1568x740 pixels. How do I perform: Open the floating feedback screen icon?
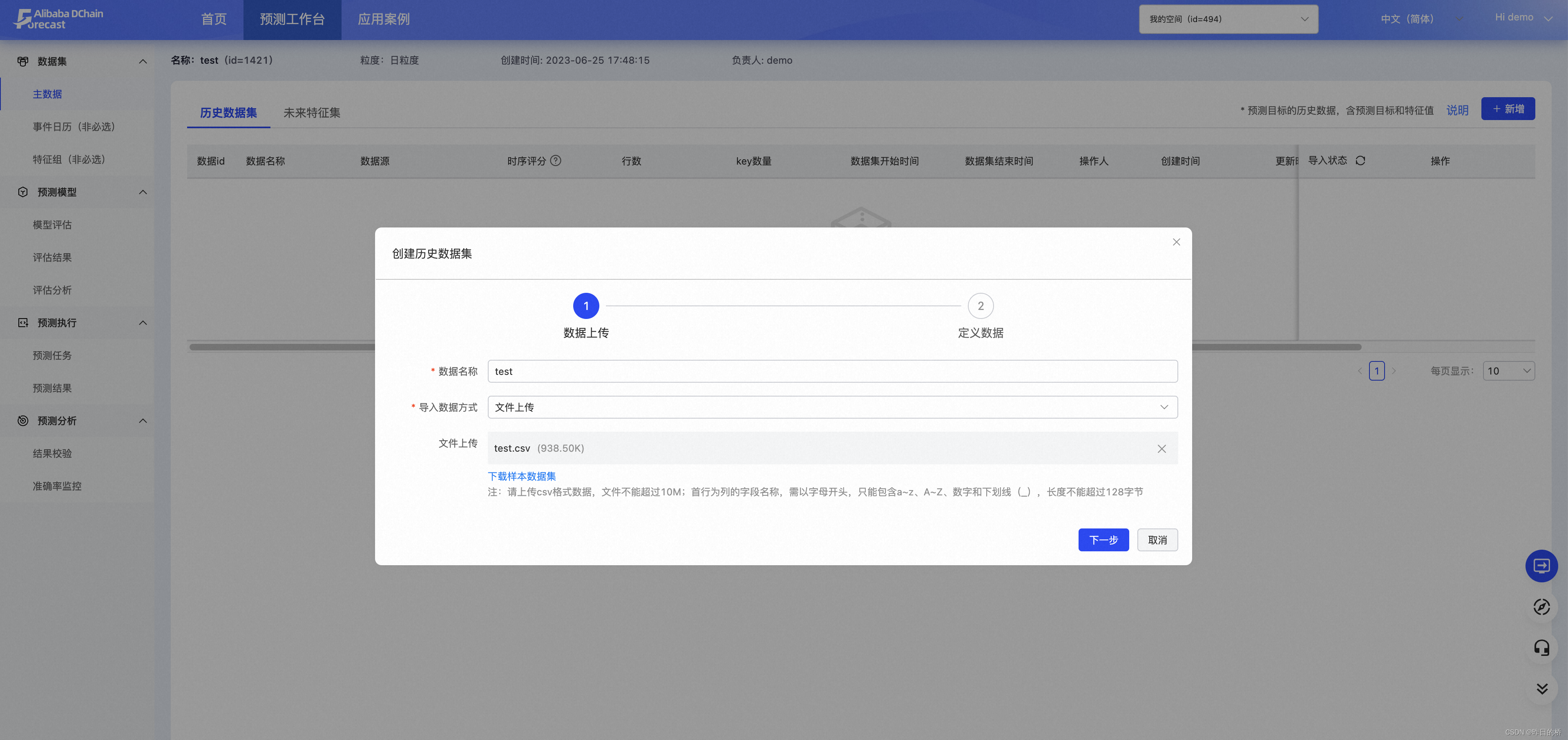point(1541,566)
